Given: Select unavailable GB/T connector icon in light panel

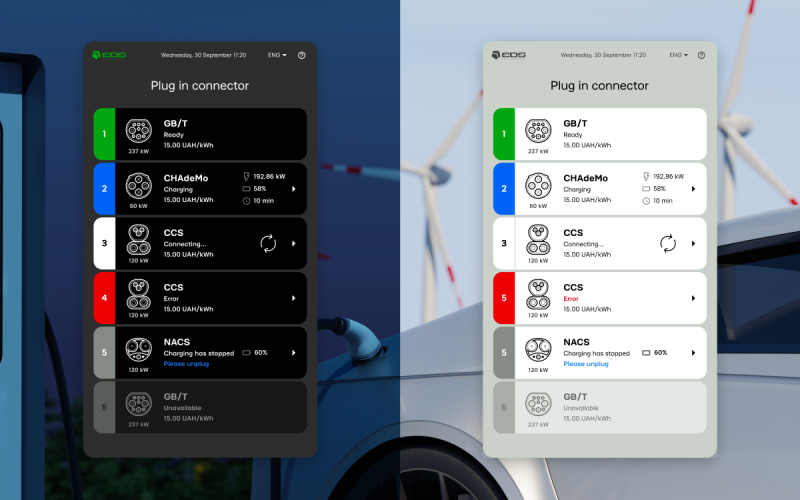Looking at the screenshot, I should pyautogui.click(x=538, y=404).
